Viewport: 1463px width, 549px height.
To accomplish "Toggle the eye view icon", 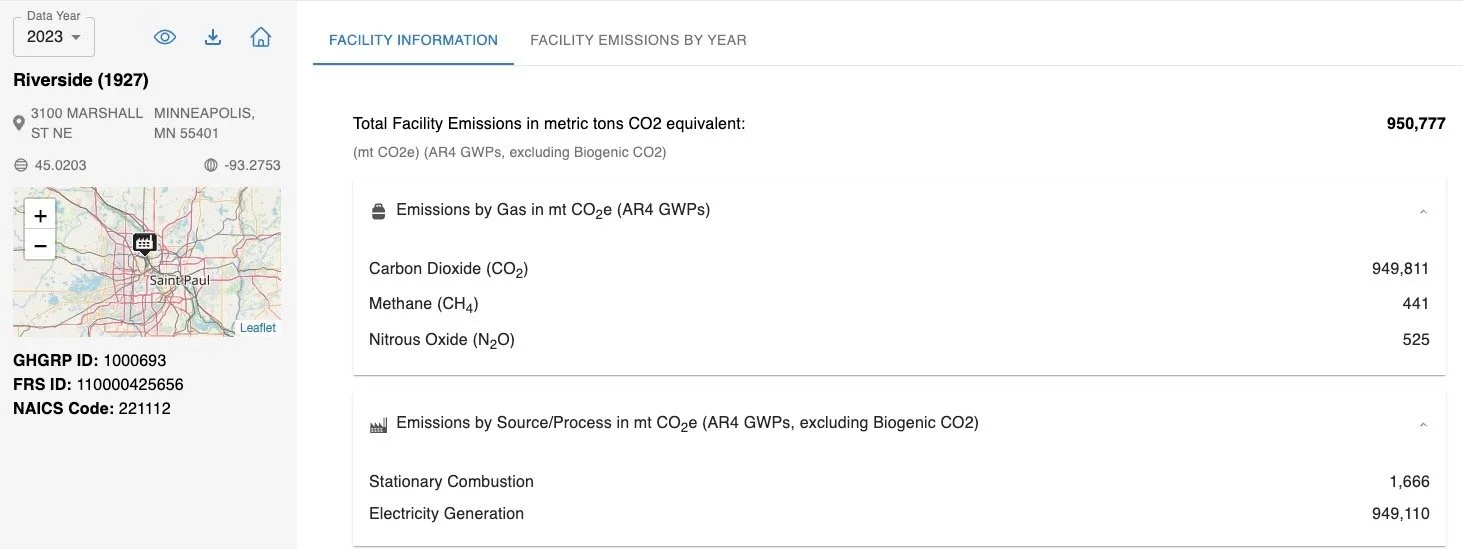I will [x=165, y=37].
